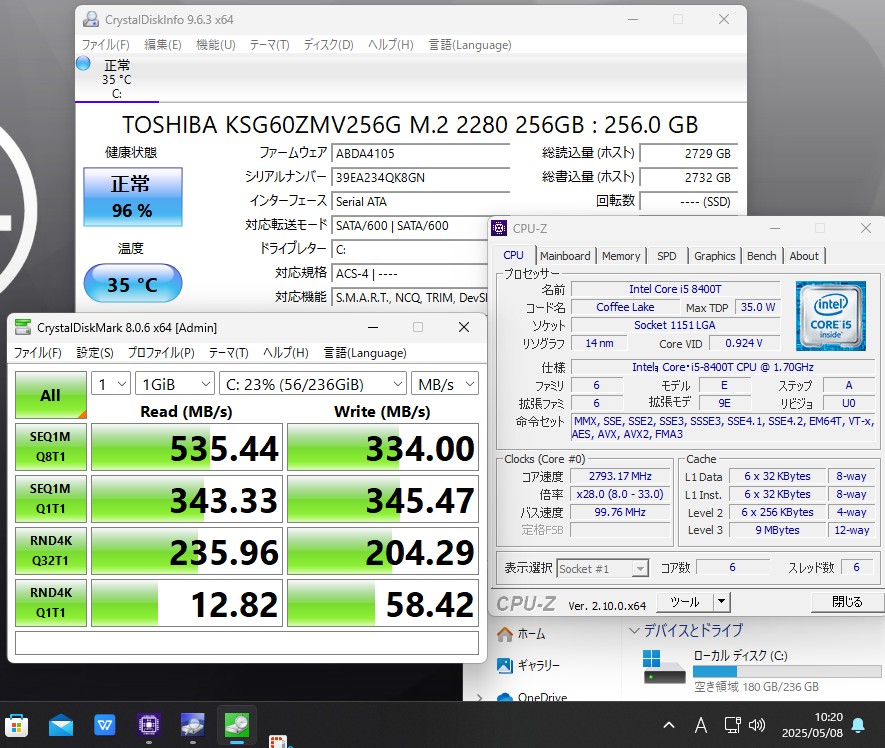
Task: Open CrystalDiskInfo Language menu
Action: [470, 45]
